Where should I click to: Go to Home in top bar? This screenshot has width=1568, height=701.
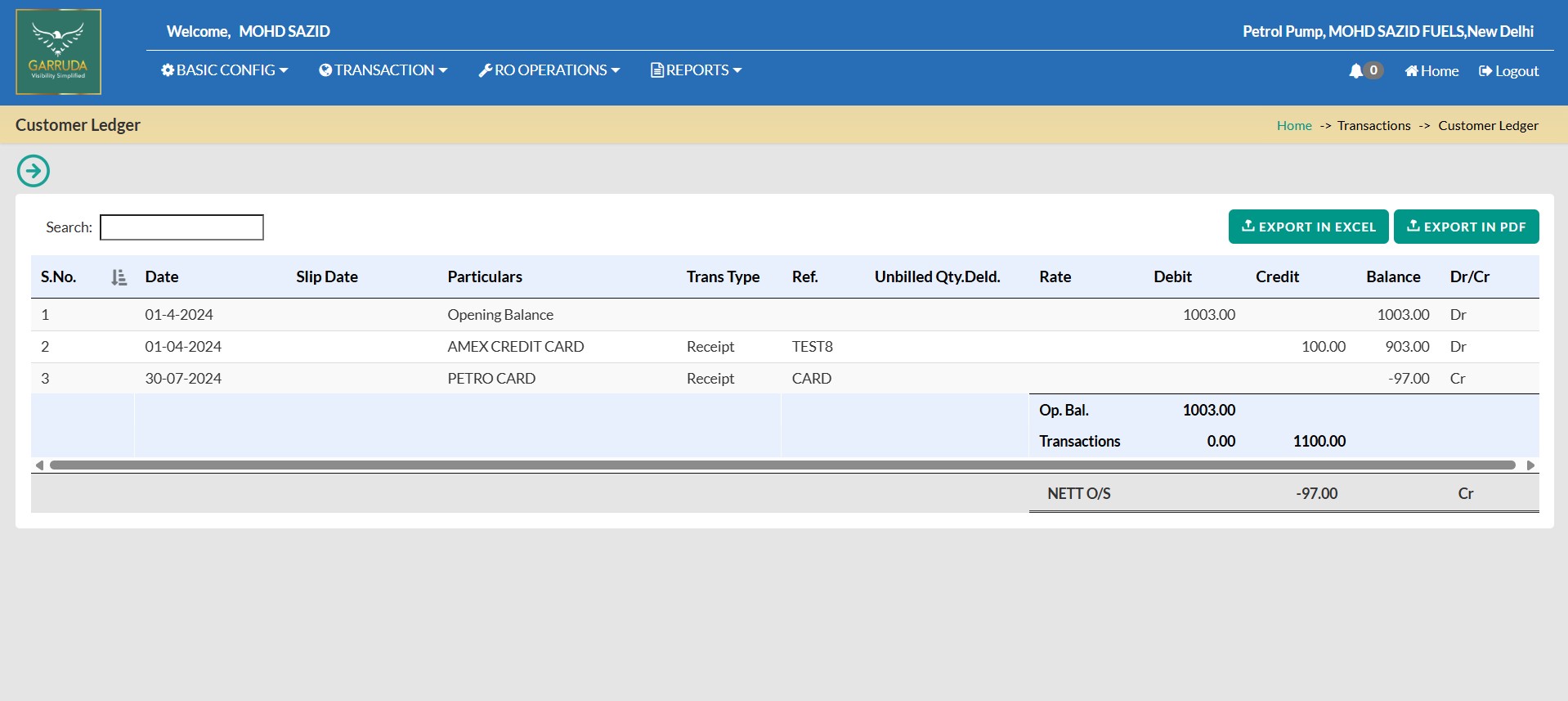(x=1431, y=71)
